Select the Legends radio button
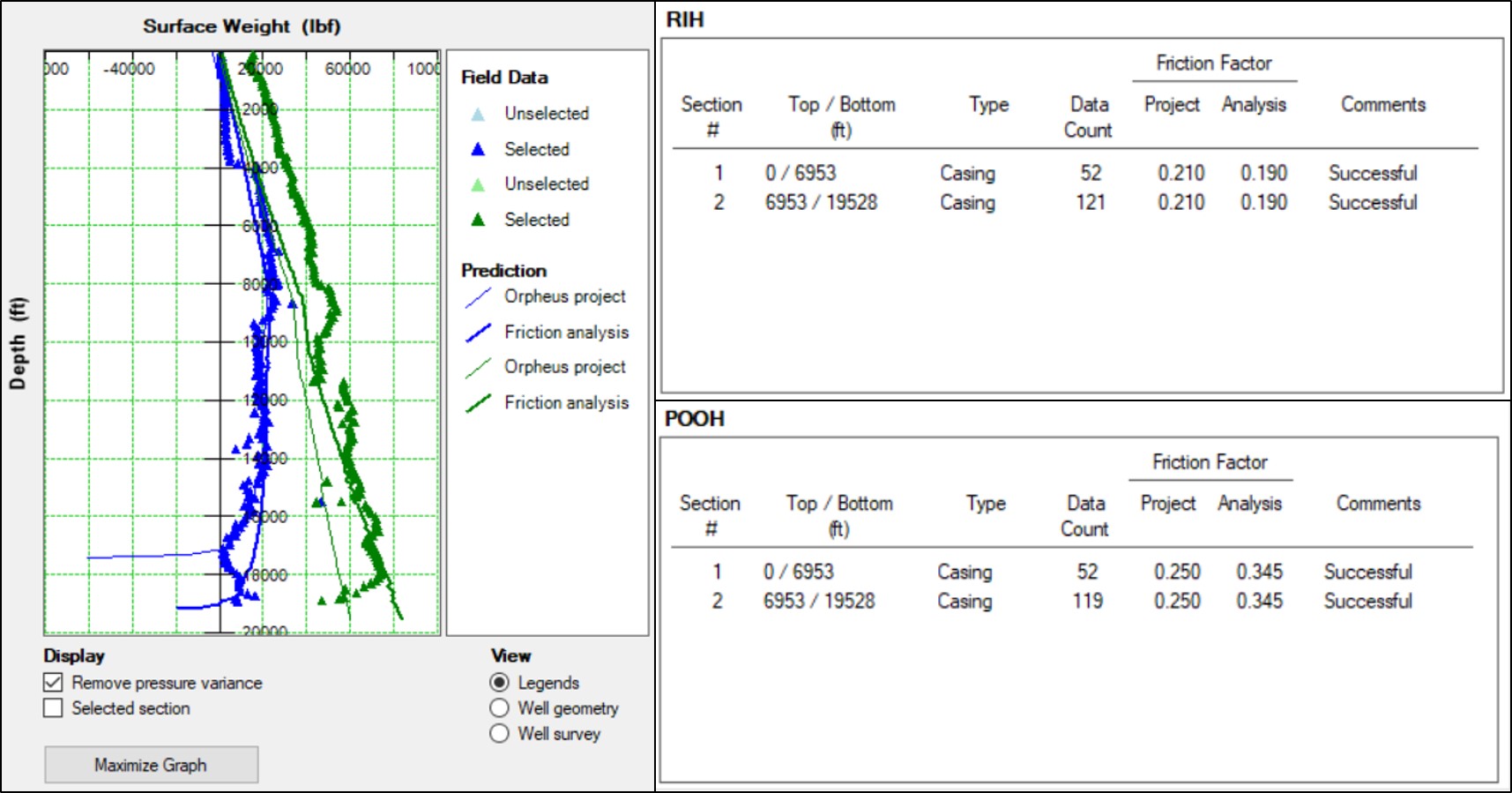This screenshot has height=793, width=1512. click(x=499, y=683)
